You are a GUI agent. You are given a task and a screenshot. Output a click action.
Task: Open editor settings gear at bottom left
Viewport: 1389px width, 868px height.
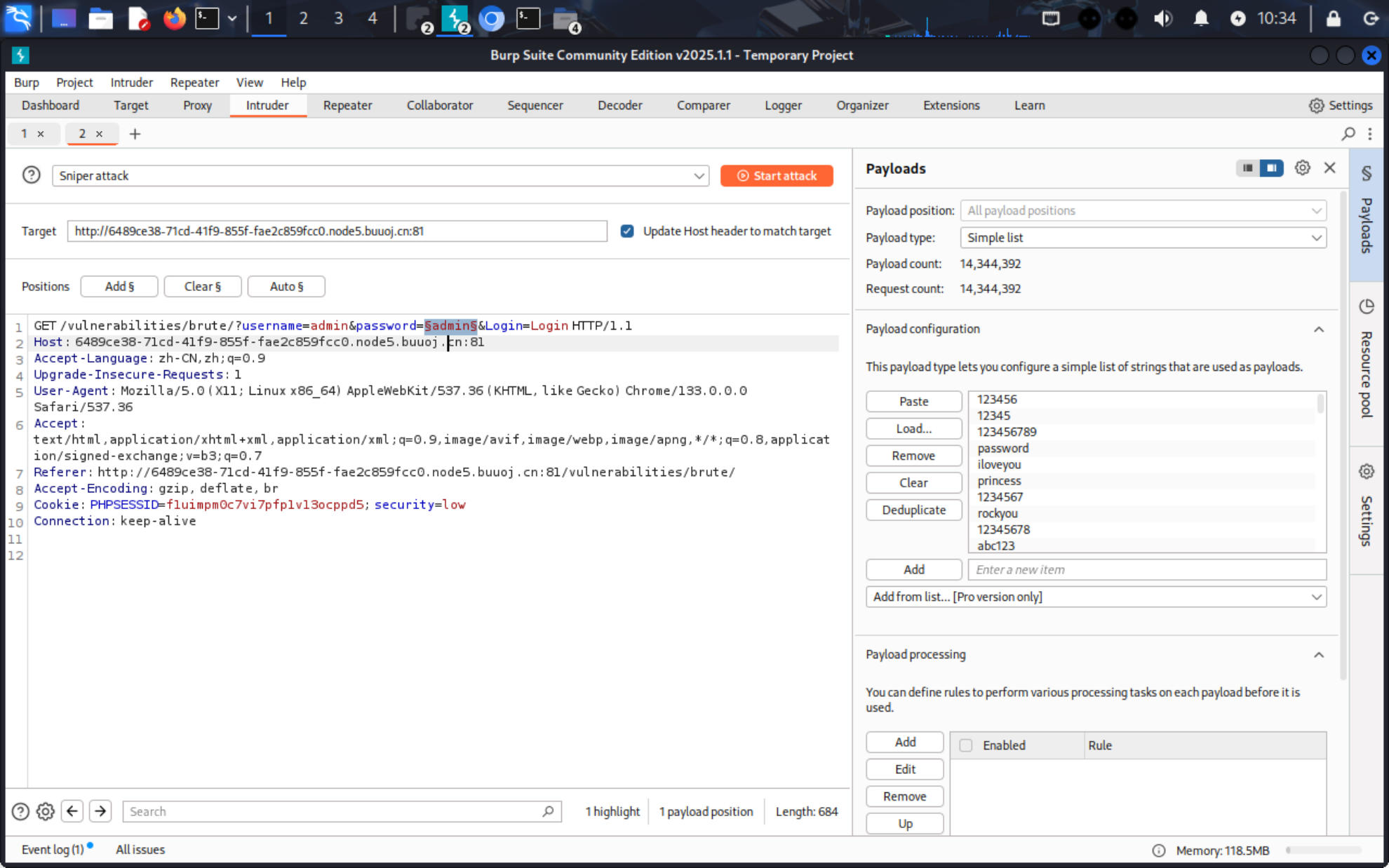[x=46, y=811]
